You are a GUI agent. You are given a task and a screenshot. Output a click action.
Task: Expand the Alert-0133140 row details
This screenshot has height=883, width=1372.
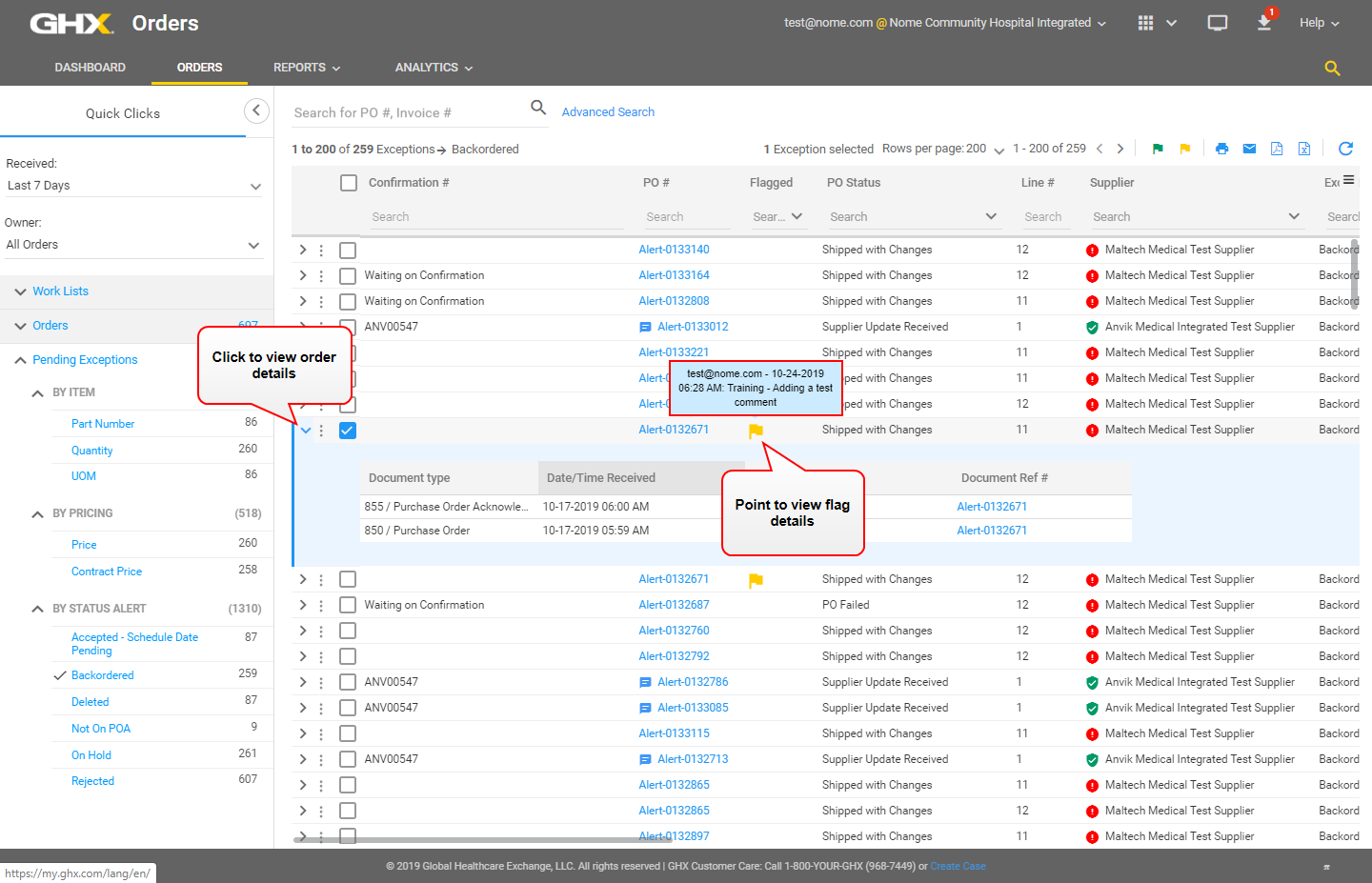click(303, 250)
